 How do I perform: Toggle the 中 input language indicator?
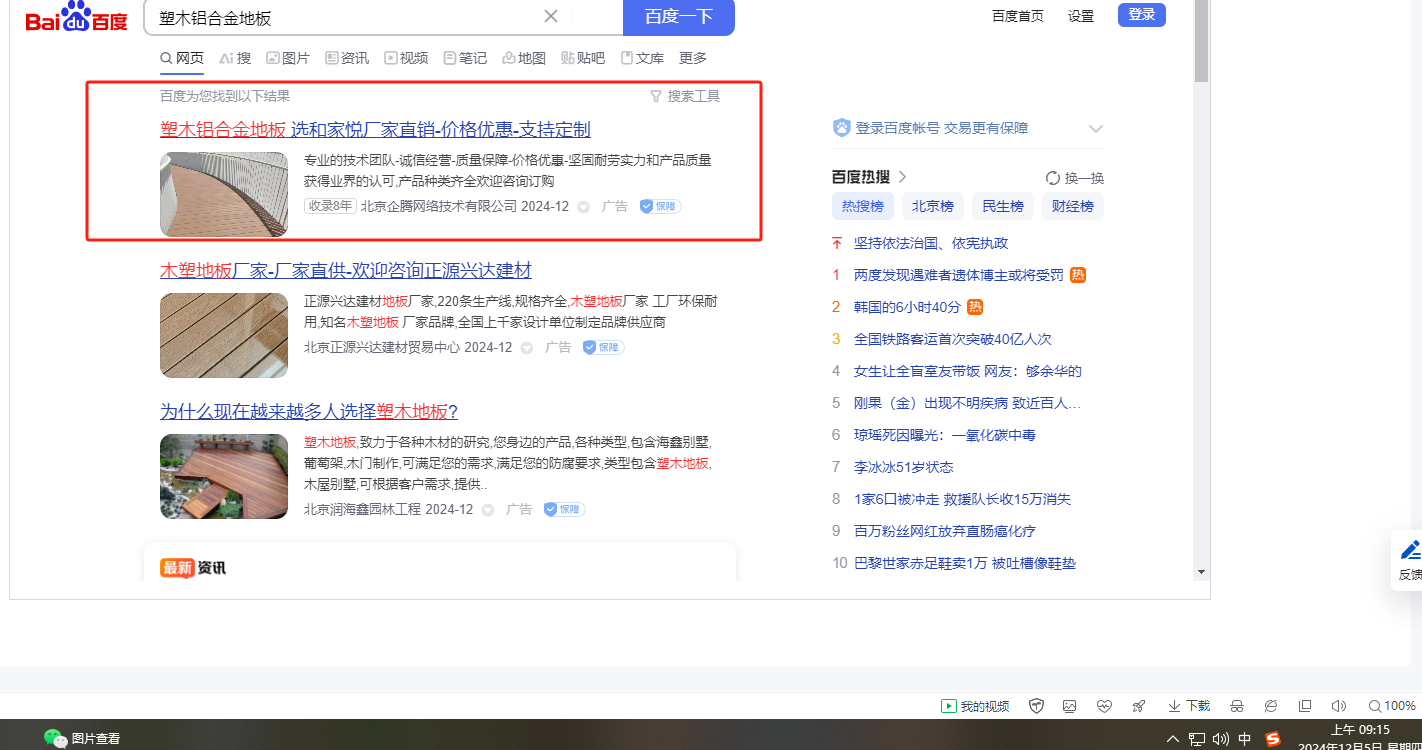1245,739
